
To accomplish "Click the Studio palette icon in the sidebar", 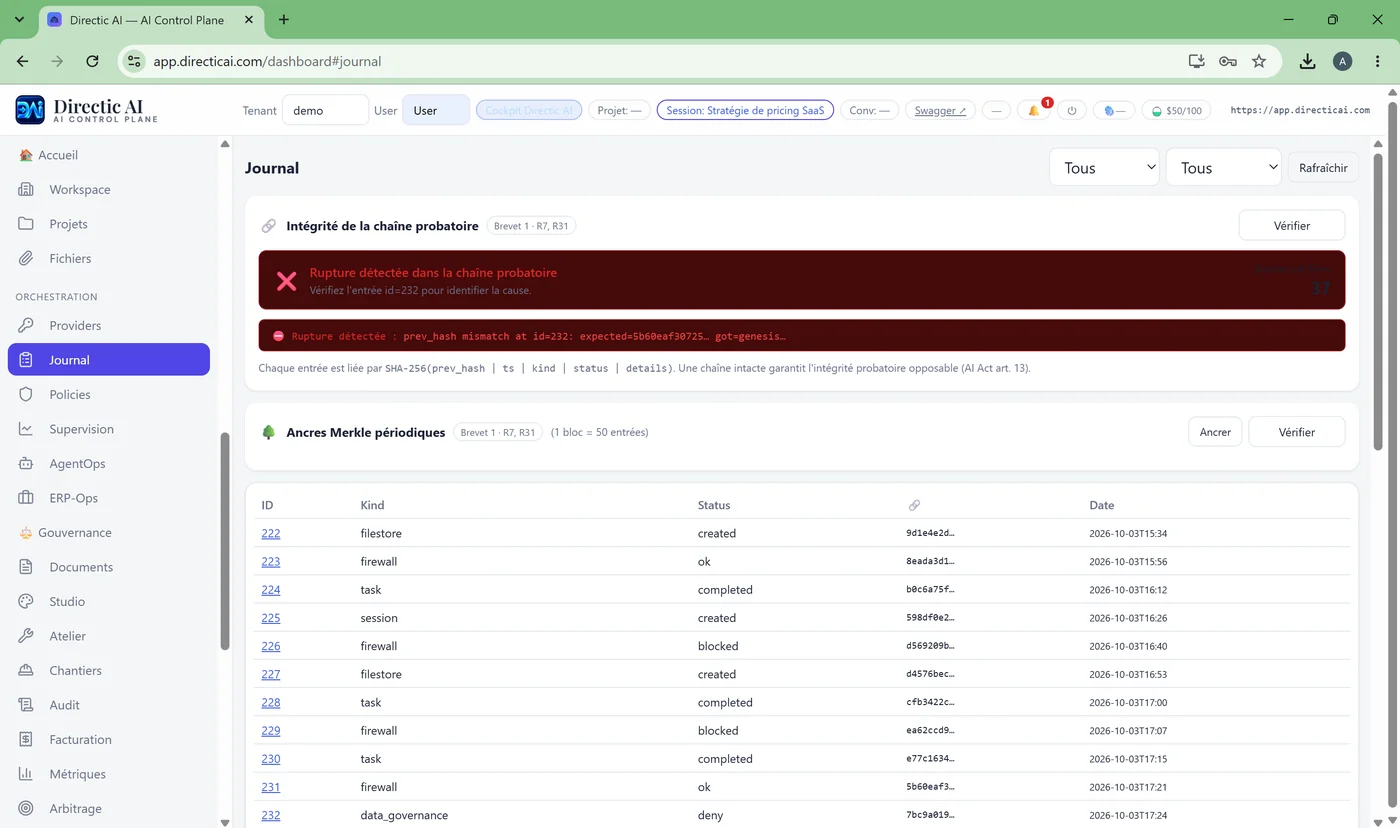I will coord(27,601).
